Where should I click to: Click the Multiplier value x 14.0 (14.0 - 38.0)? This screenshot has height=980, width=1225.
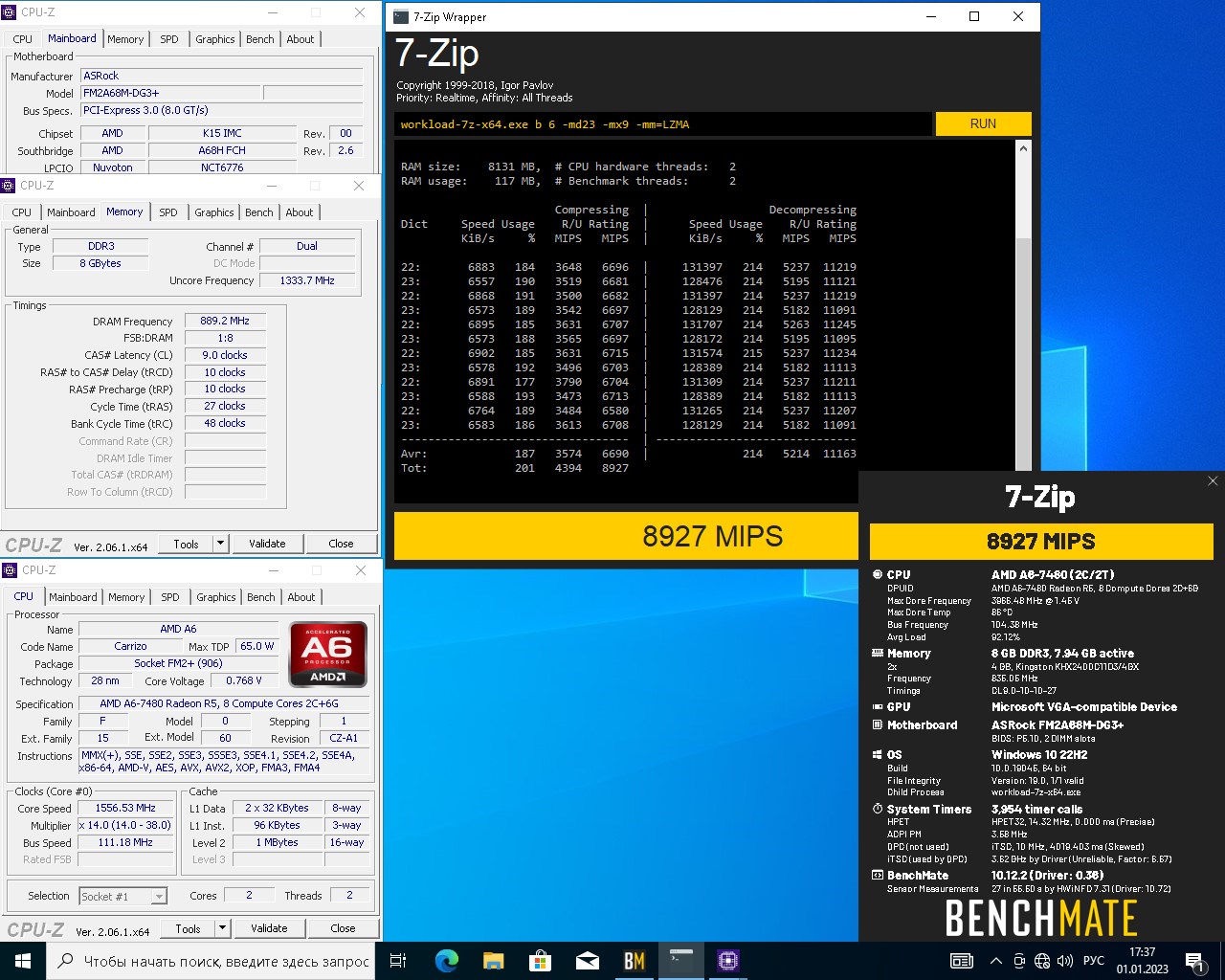125,825
